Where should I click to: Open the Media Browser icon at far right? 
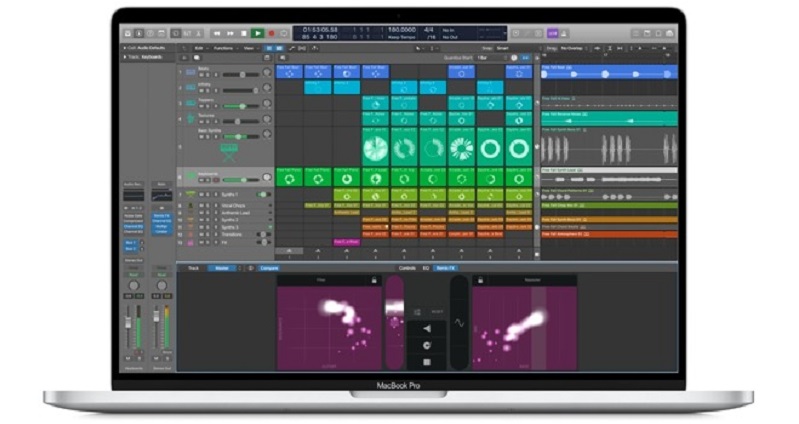click(x=670, y=34)
